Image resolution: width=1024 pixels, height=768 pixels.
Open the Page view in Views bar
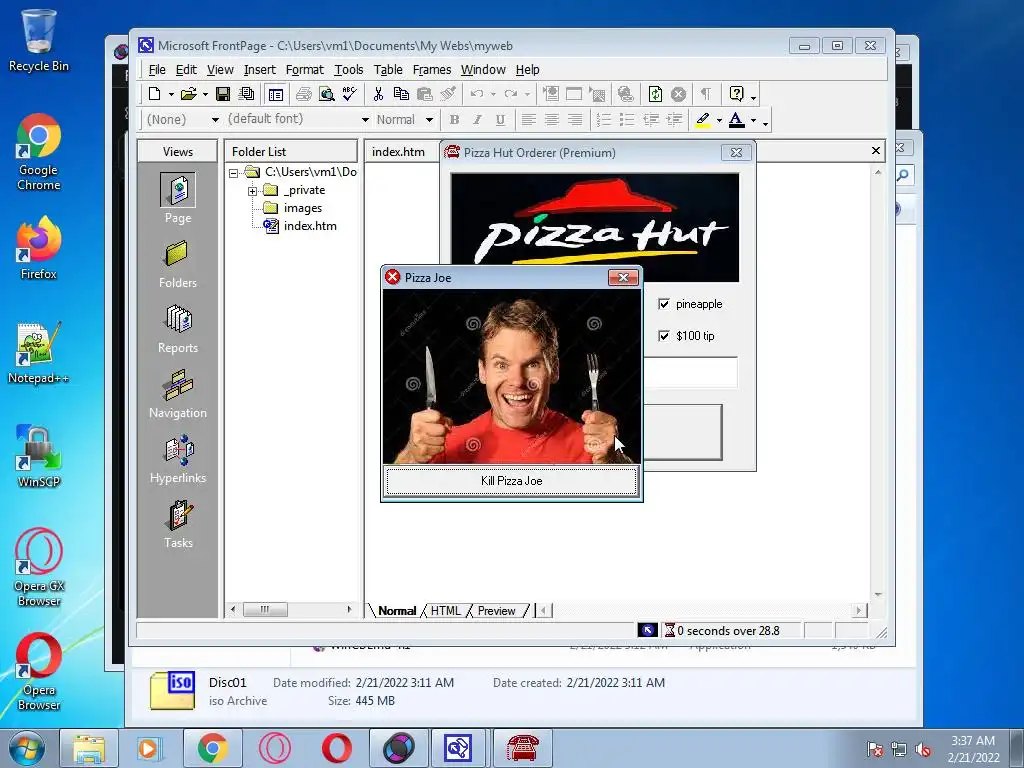click(x=178, y=198)
